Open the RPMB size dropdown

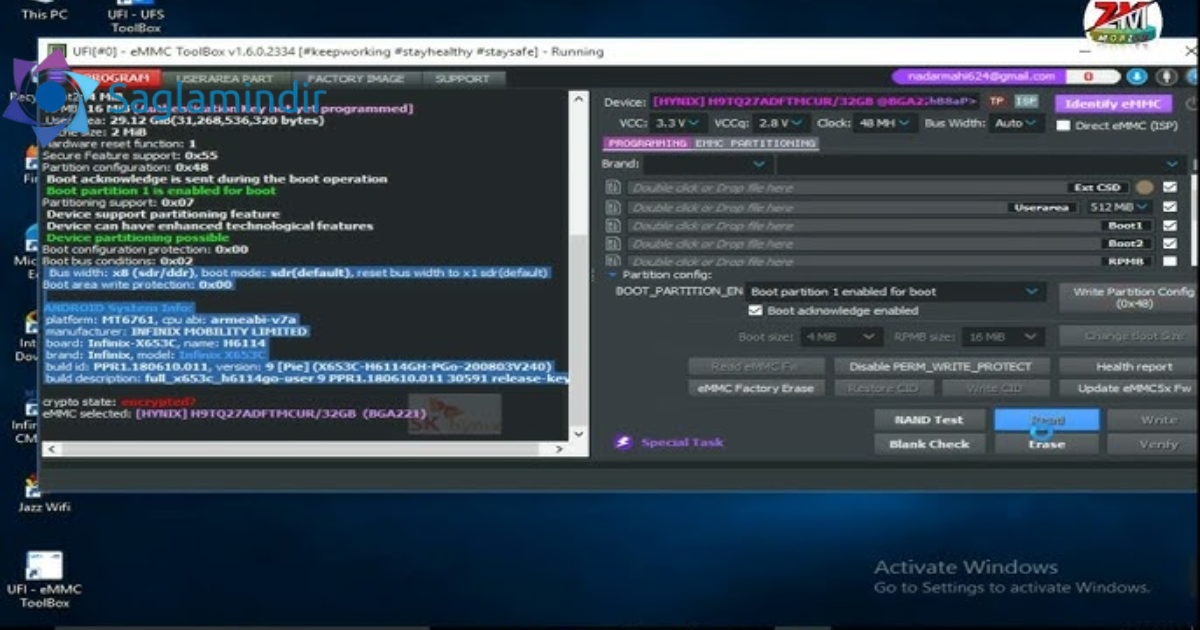point(1004,337)
